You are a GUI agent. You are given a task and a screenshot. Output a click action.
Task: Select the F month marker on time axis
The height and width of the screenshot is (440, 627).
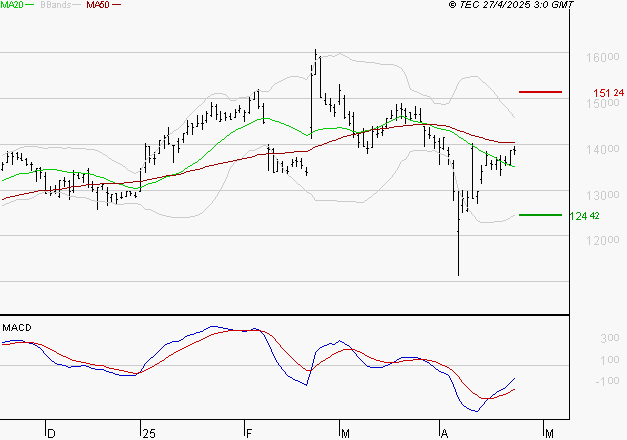point(248,433)
